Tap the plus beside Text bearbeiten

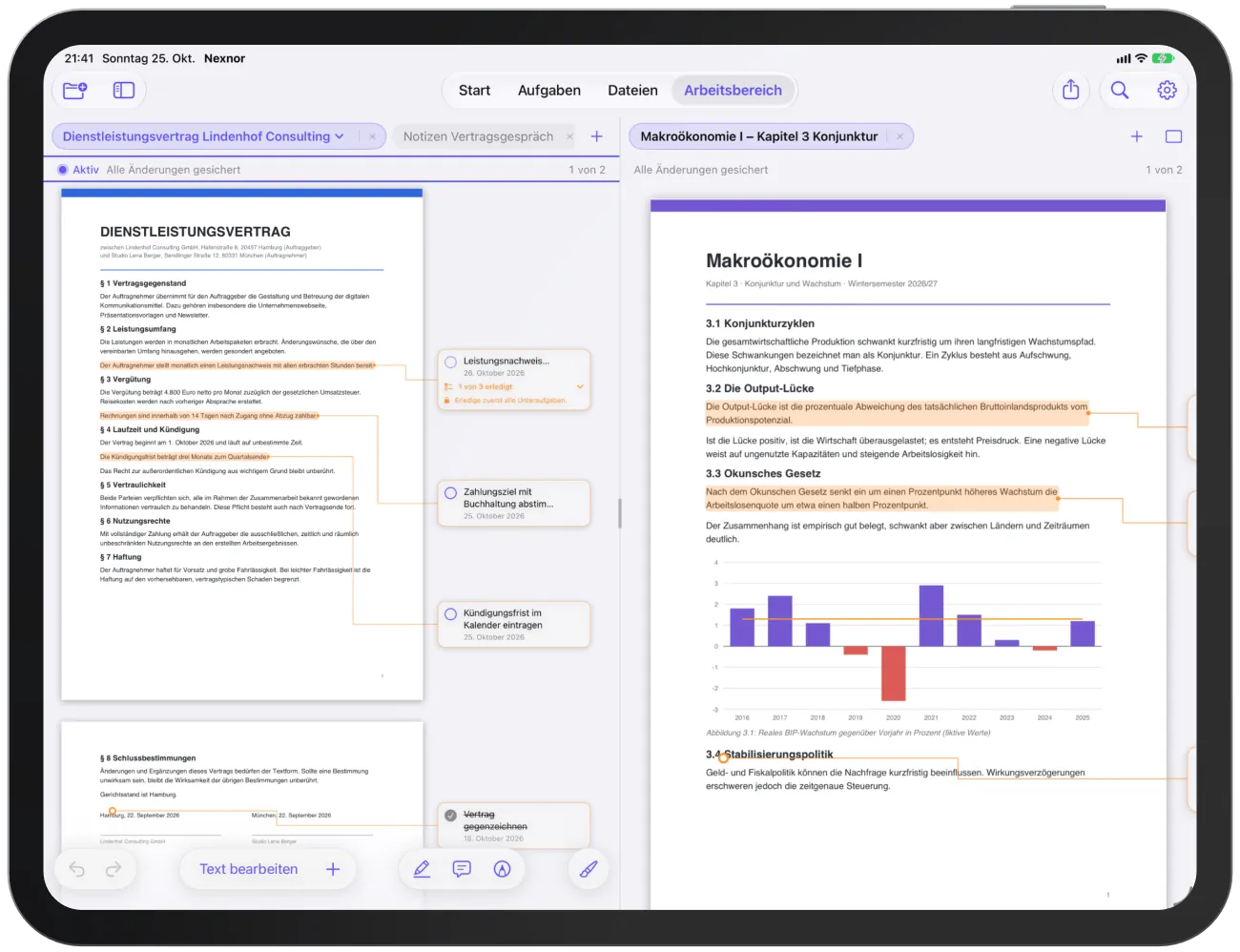pos(333,869)
